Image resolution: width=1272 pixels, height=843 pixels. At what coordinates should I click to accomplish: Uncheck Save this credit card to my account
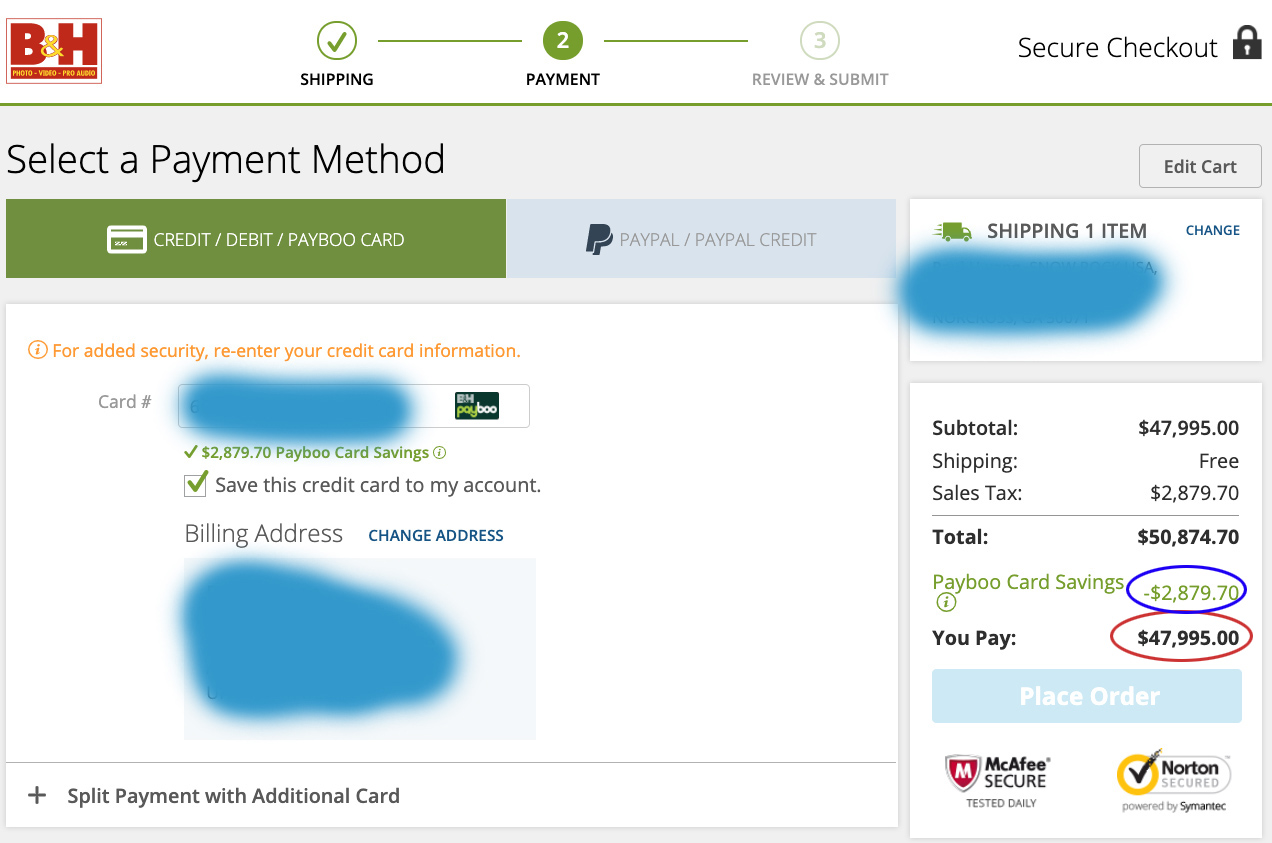coord(196,485)
